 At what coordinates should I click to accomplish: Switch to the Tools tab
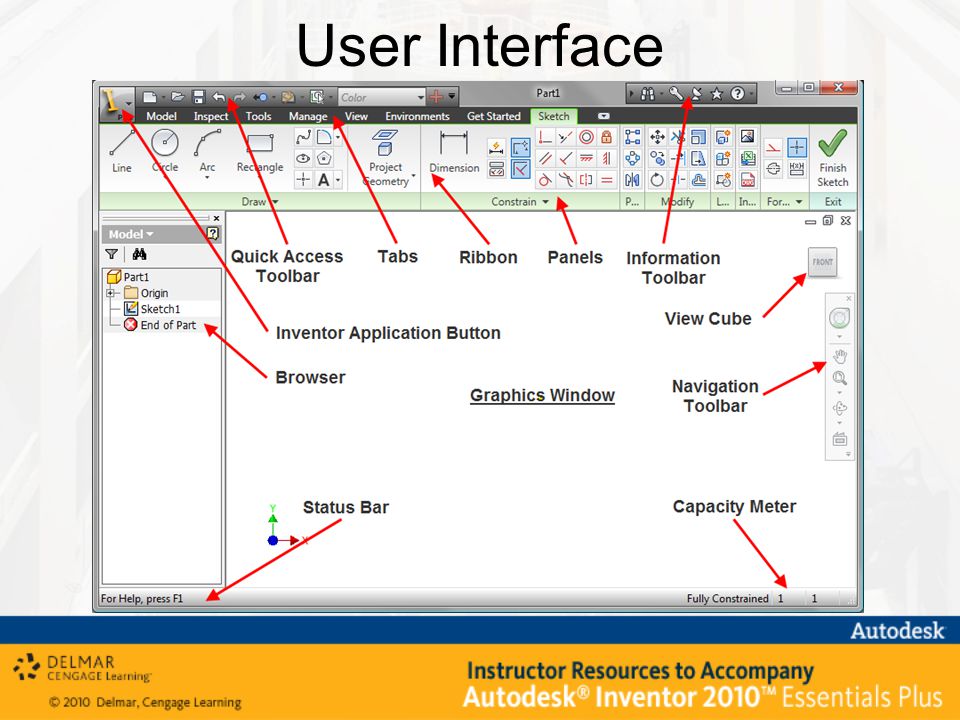click(258, 116)
